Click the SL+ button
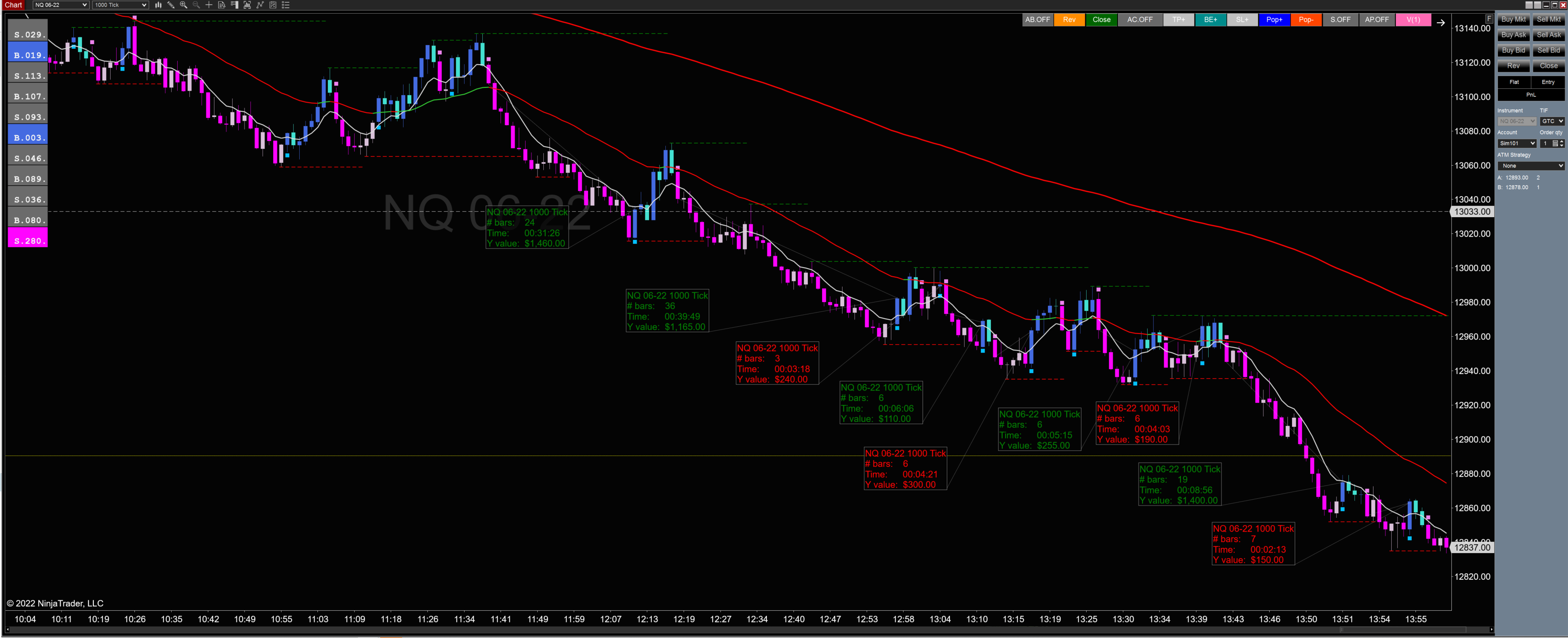Screen dimensions: 1568x638 (x=1242, y=20)
